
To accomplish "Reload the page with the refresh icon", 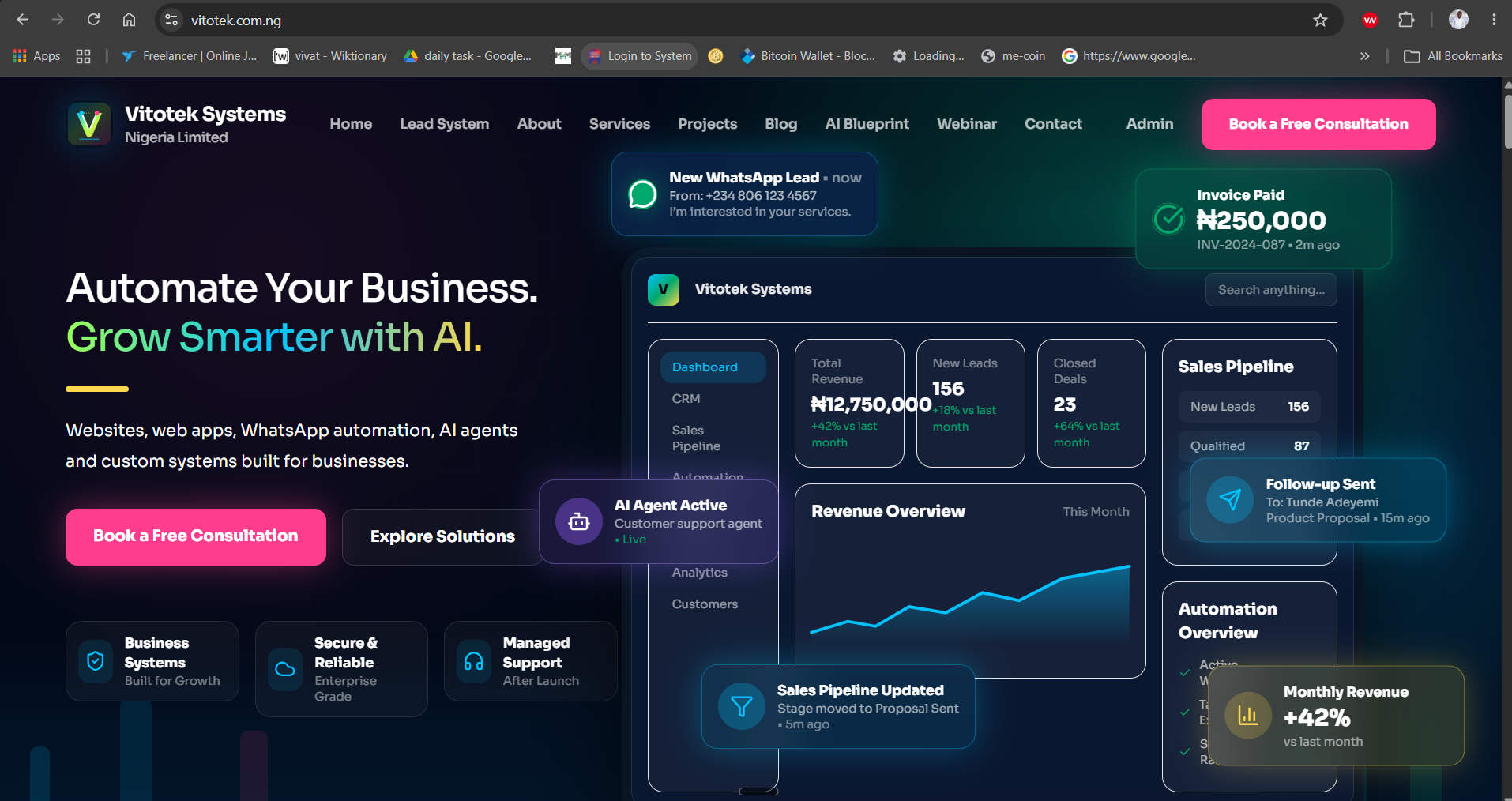I will [x=93, y=20].
